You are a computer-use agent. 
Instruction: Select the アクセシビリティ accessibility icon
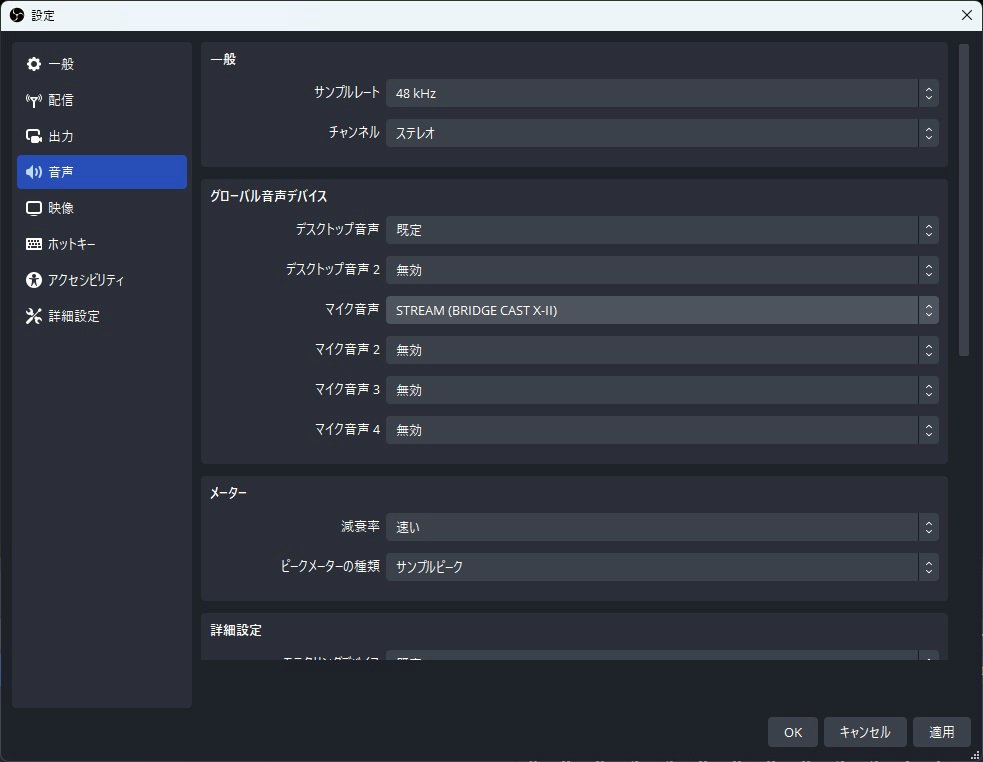coord(34,280)
